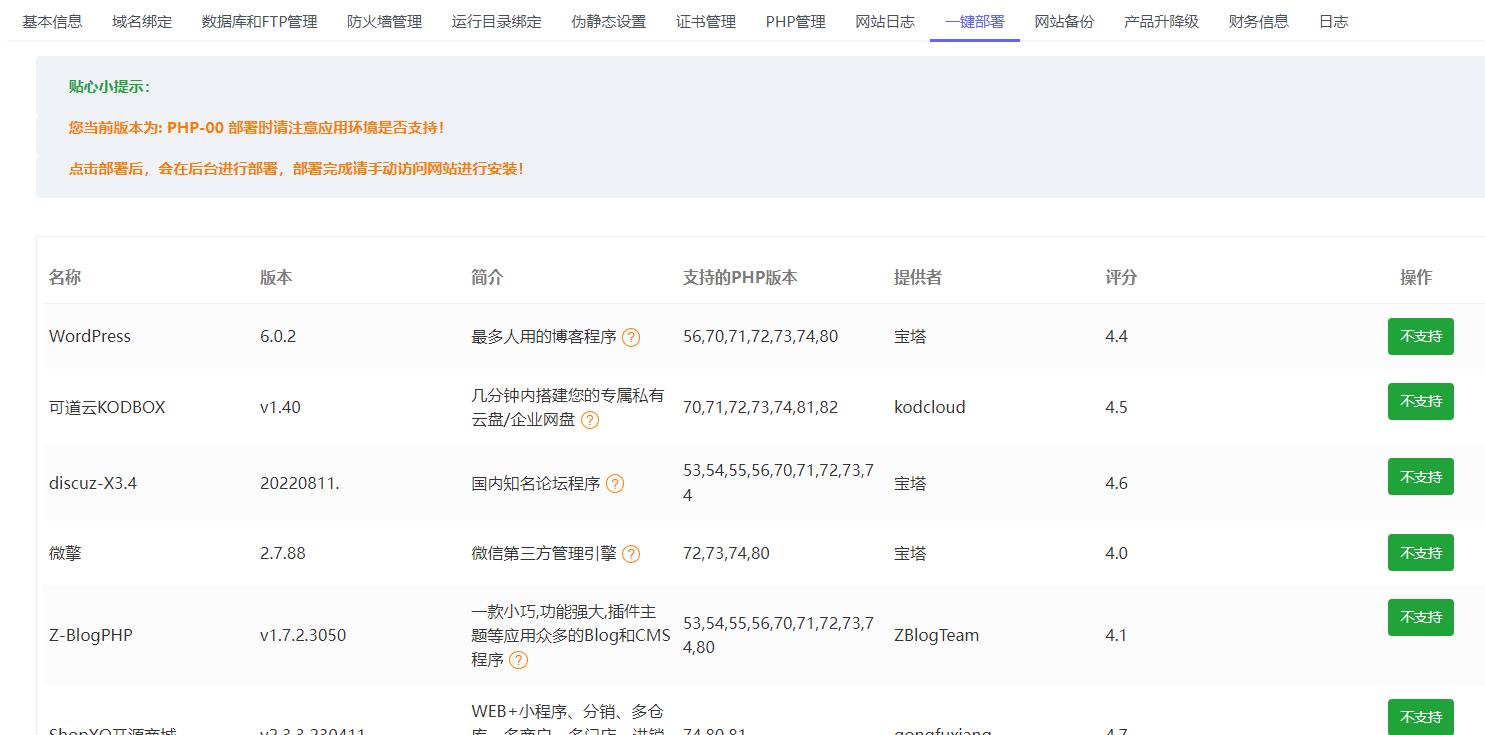Open the 域名绑定 tab
Image resolution: width=1485 pixels, height=735 pixels.
coord(142,21)
